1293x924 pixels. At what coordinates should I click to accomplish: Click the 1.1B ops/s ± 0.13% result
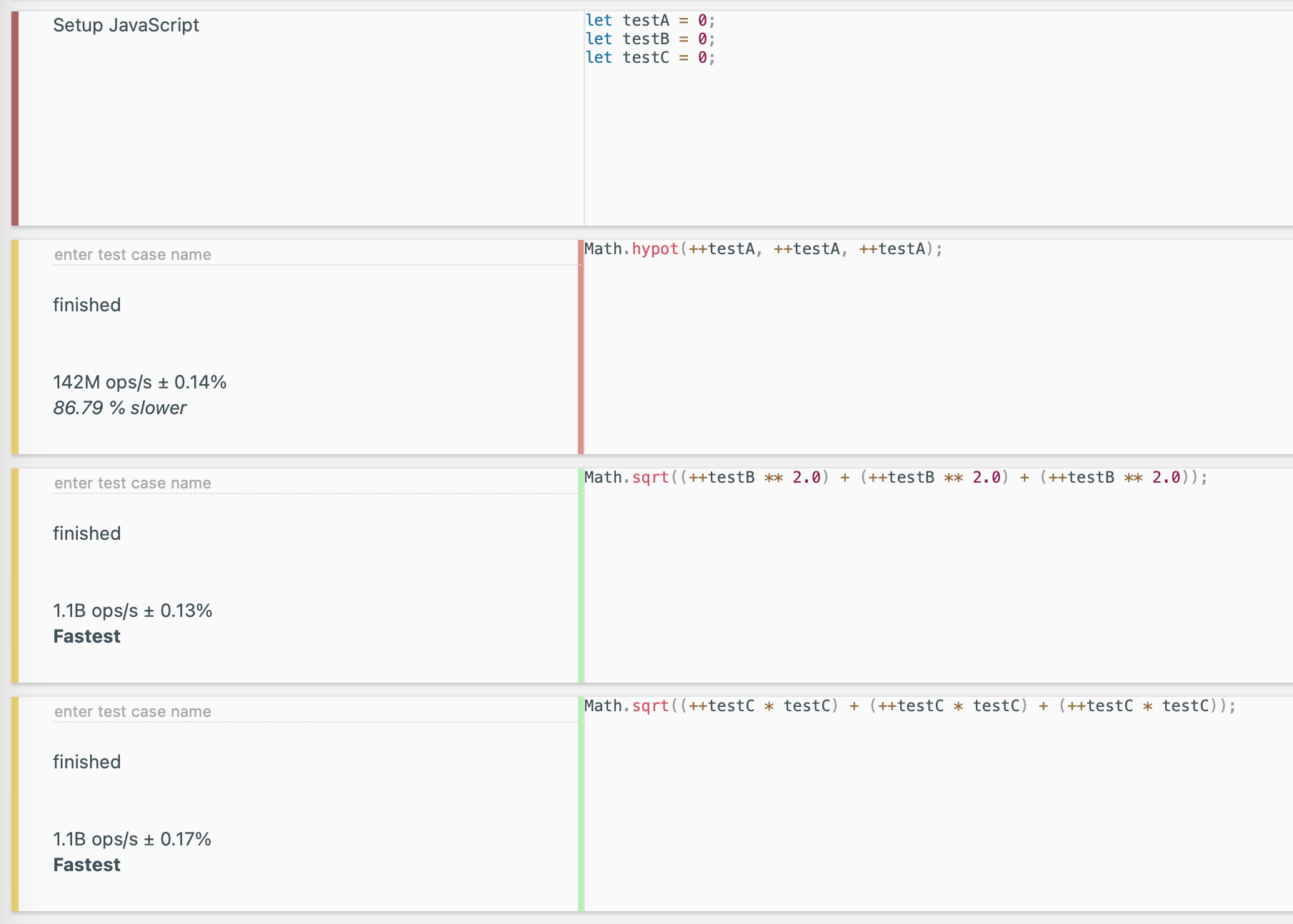[x=132, y=611]
